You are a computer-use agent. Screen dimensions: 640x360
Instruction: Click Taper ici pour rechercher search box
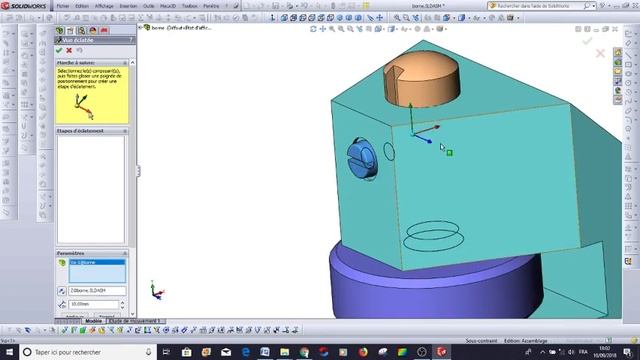coord(88,352)
